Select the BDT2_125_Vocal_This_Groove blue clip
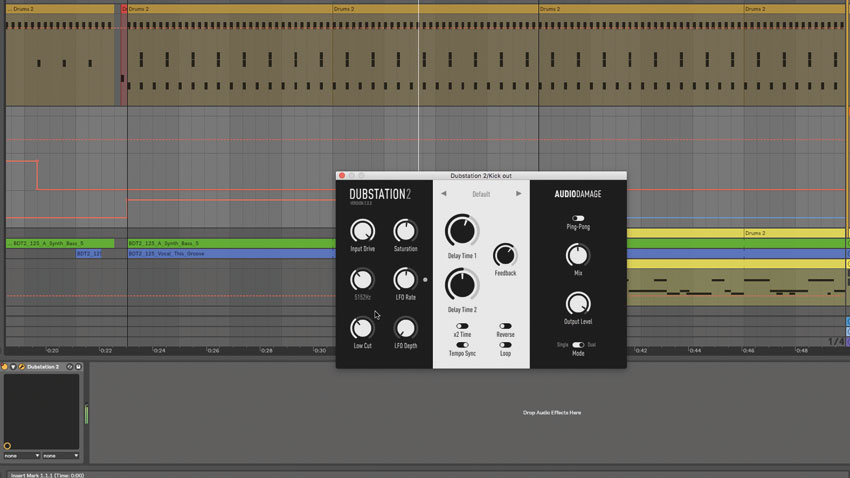This screenshot has width=850, height=478. [231, 254]
